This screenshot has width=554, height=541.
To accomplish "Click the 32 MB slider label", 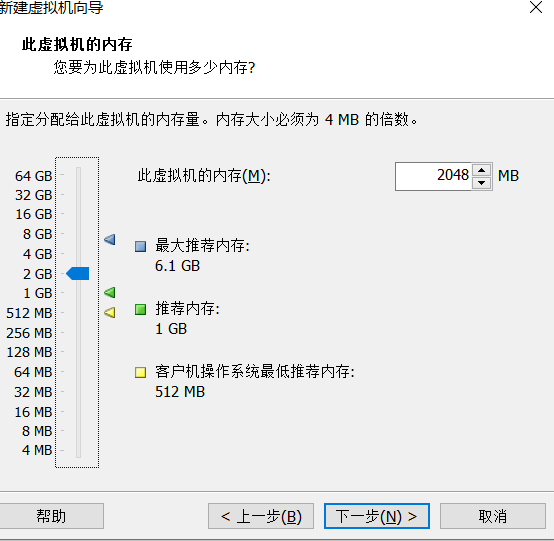I will (33, 392).
